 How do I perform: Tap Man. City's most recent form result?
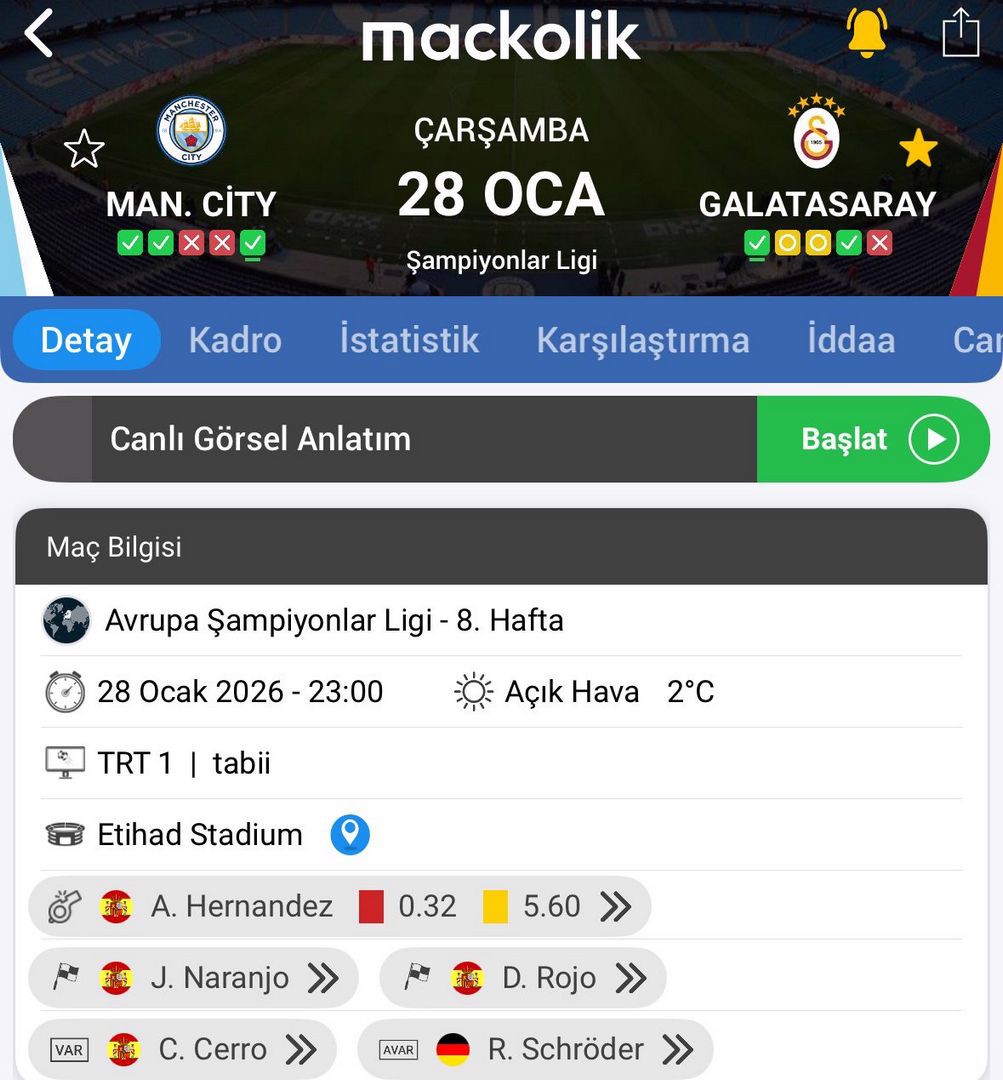pos(253,243)
